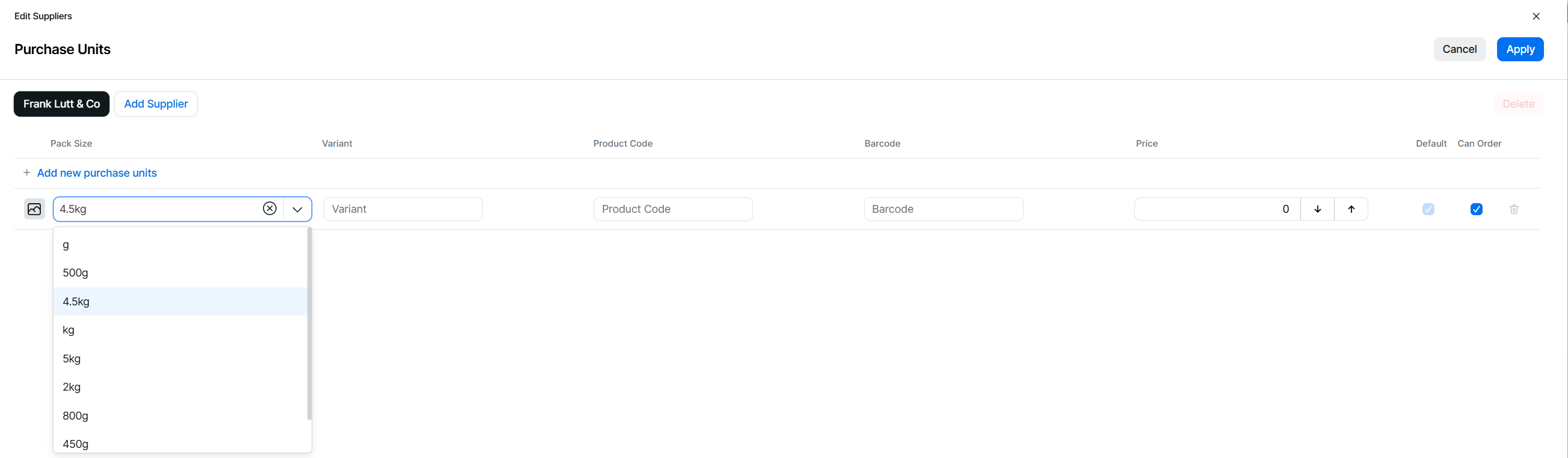Toggle the Default checkbox
1568x458 pixels.
point(1428,209)
